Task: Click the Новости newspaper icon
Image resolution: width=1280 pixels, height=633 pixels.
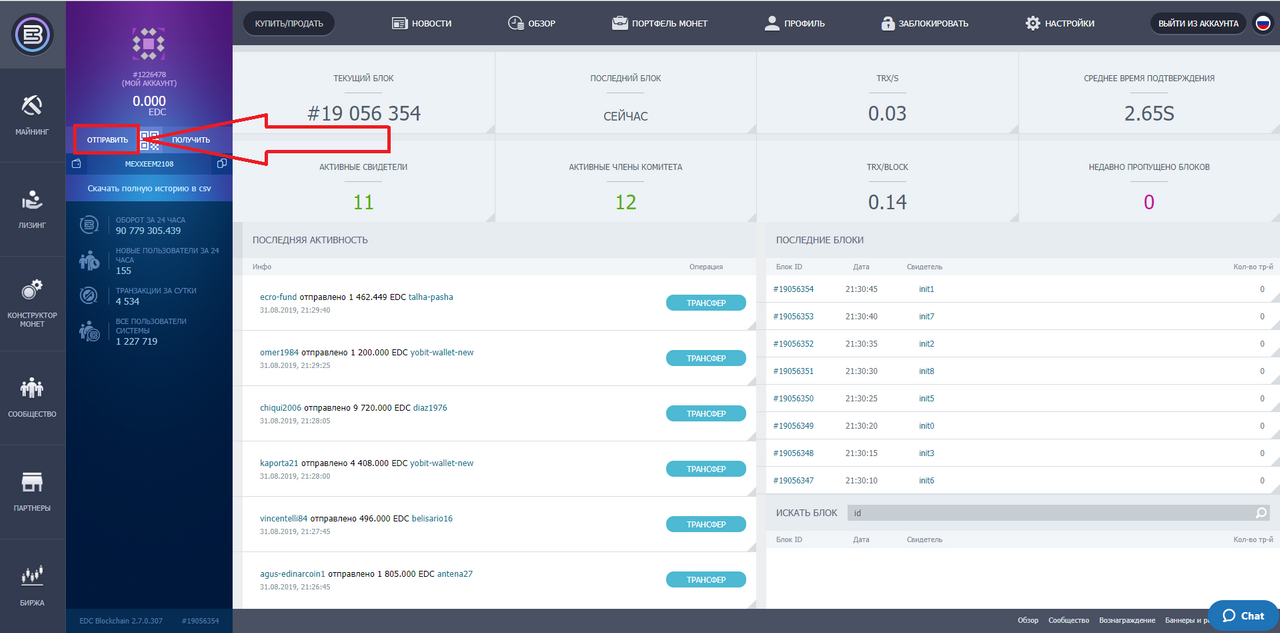Action: [x=399, y=23]
